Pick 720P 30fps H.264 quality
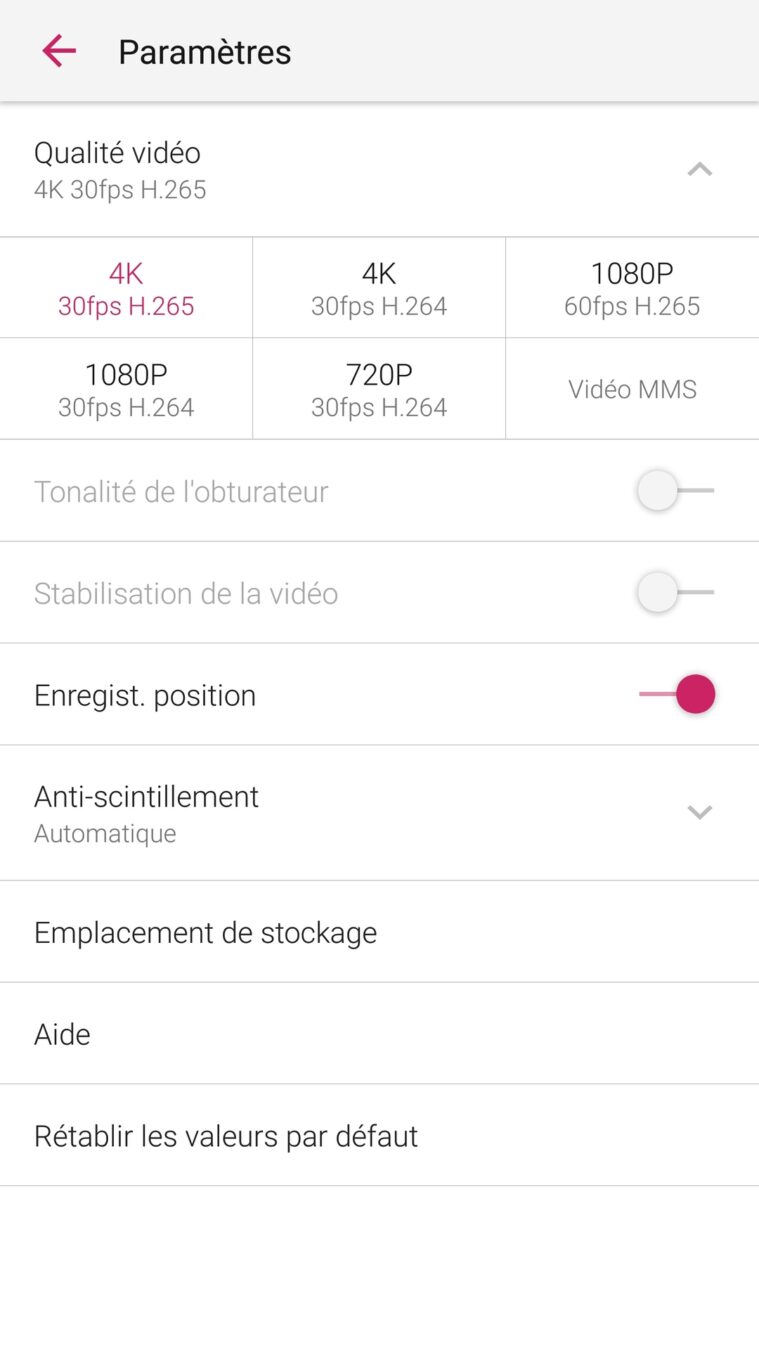The height and width of the screenshot is (1350, 759). tap(379, 390)
